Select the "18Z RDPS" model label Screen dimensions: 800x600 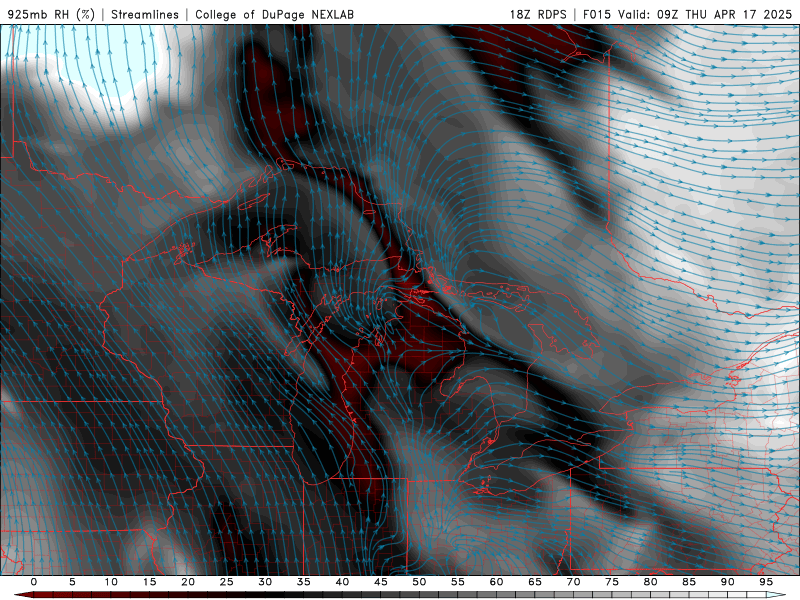(538, 14)
